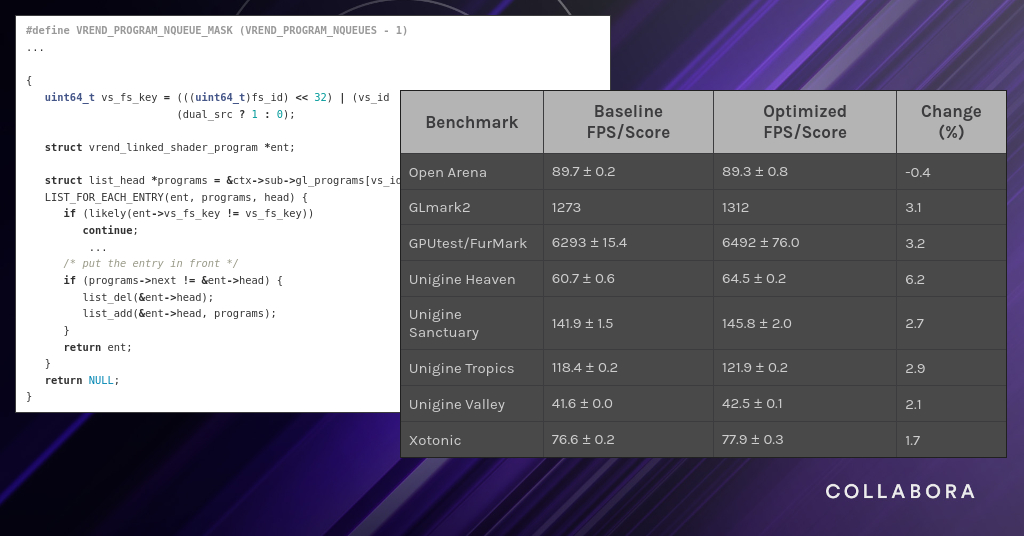1024x536 pixels.
Task: Click optimized value 145.8 ± 2.0
Action: [756, 324]
